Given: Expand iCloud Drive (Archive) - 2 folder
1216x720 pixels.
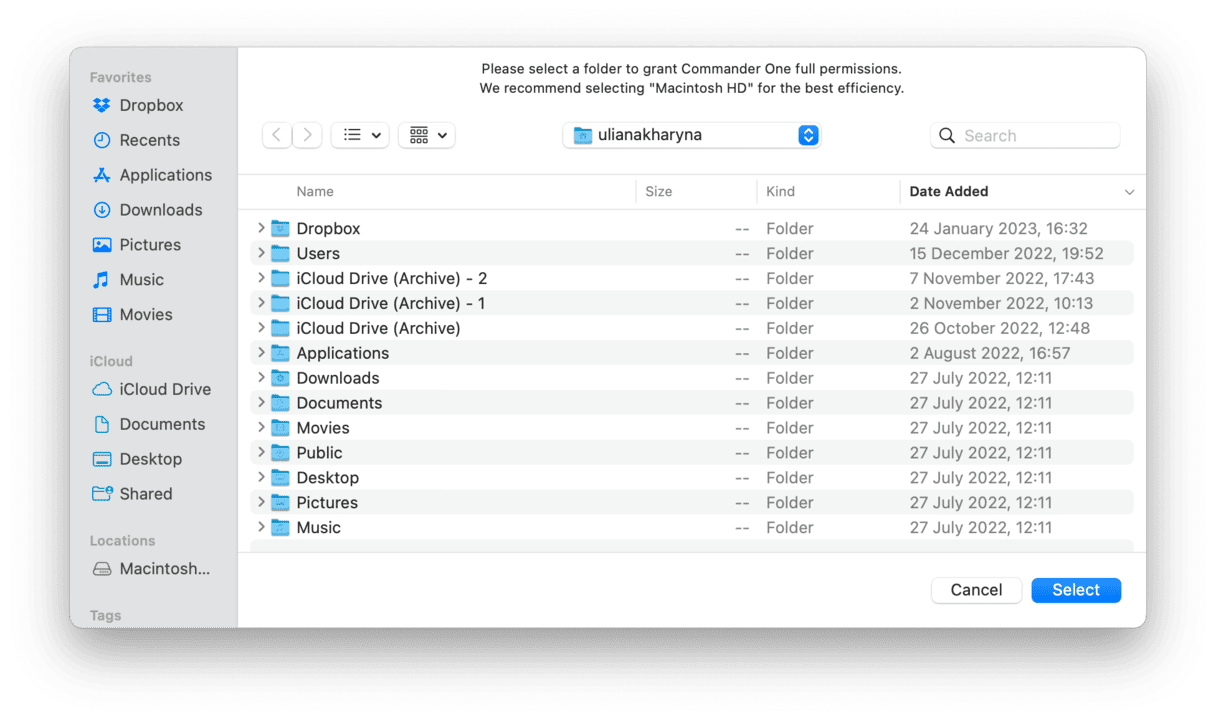Looking at the screenshot, I should point(261,278).
